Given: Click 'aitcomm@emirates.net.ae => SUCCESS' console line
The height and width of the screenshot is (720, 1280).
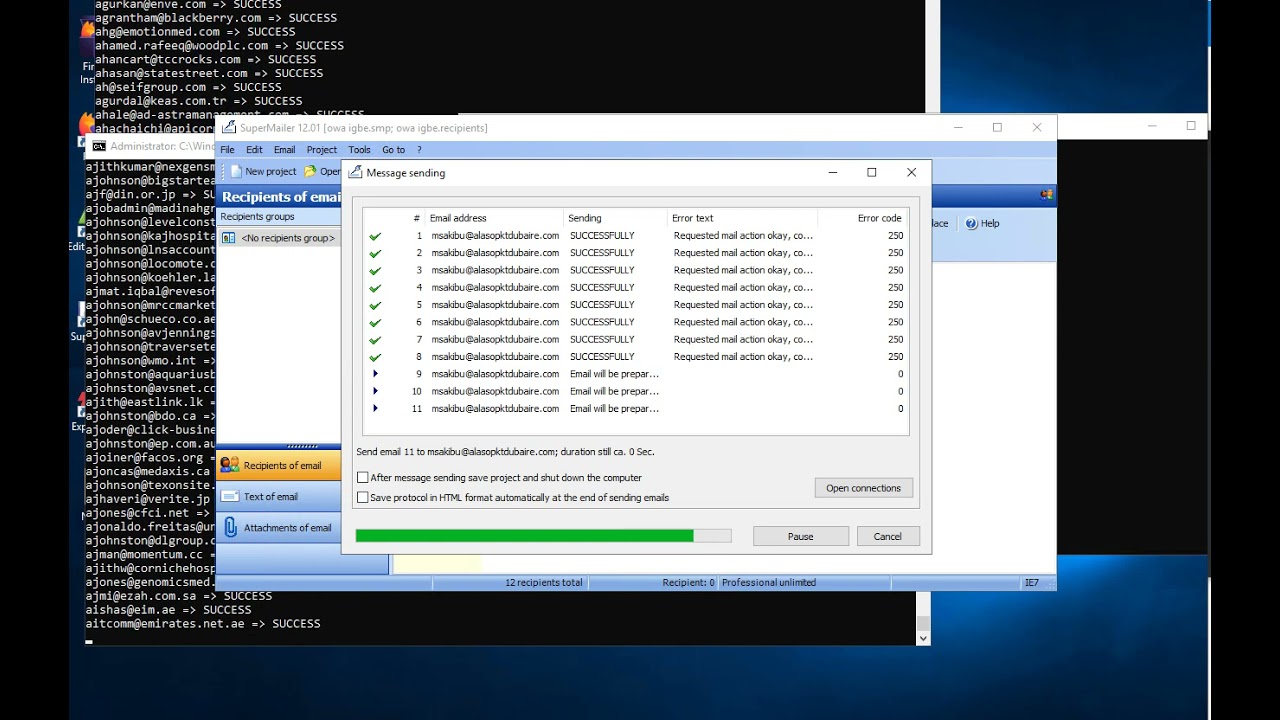Looking at the screenshot, I should [x=203, y=623].
